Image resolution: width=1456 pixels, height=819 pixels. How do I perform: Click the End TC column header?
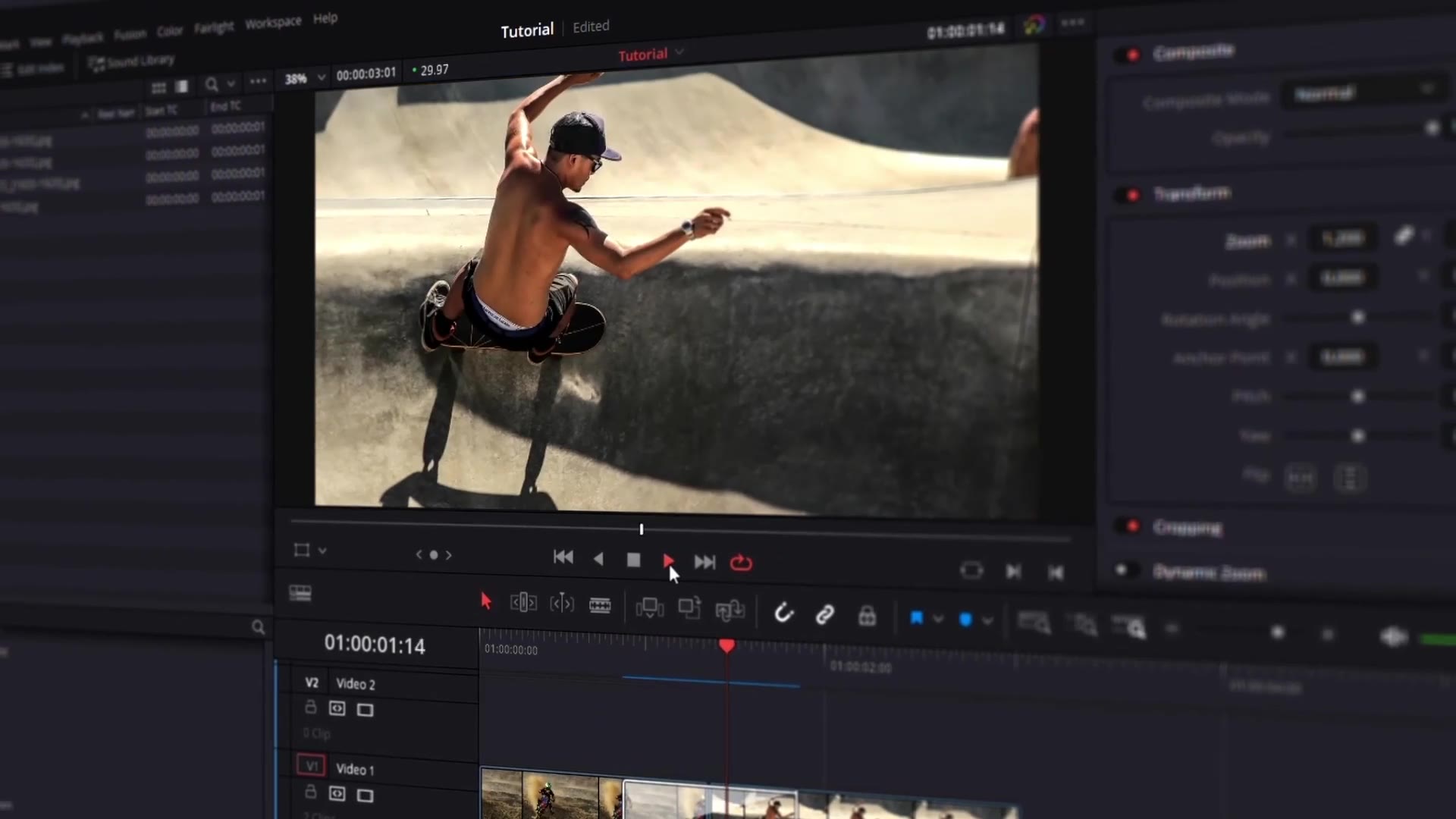225,106
